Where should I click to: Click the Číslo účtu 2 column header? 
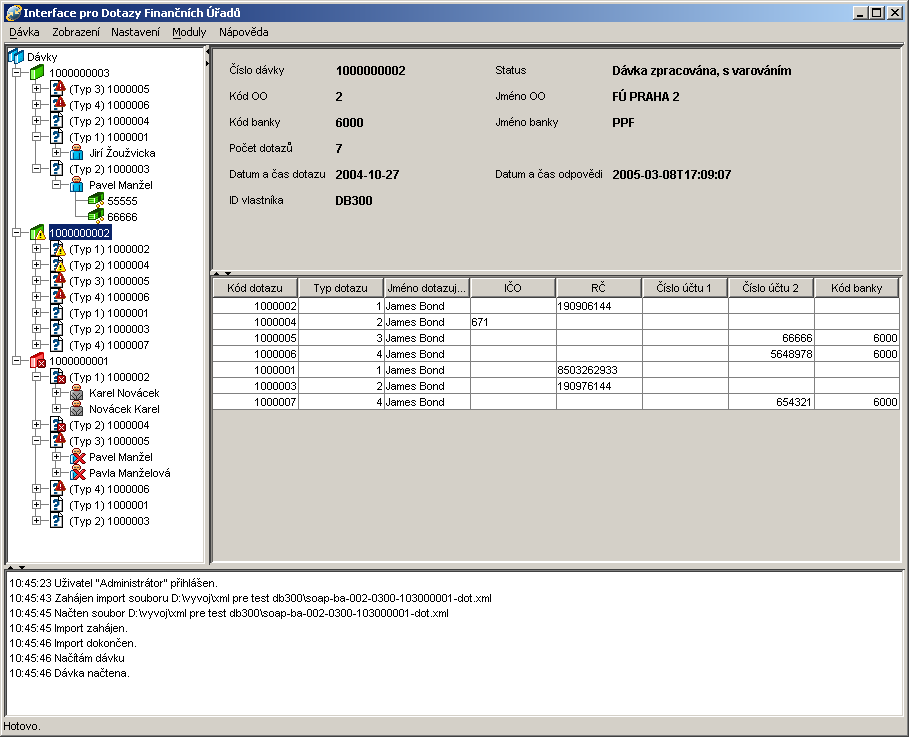[770, 288]
